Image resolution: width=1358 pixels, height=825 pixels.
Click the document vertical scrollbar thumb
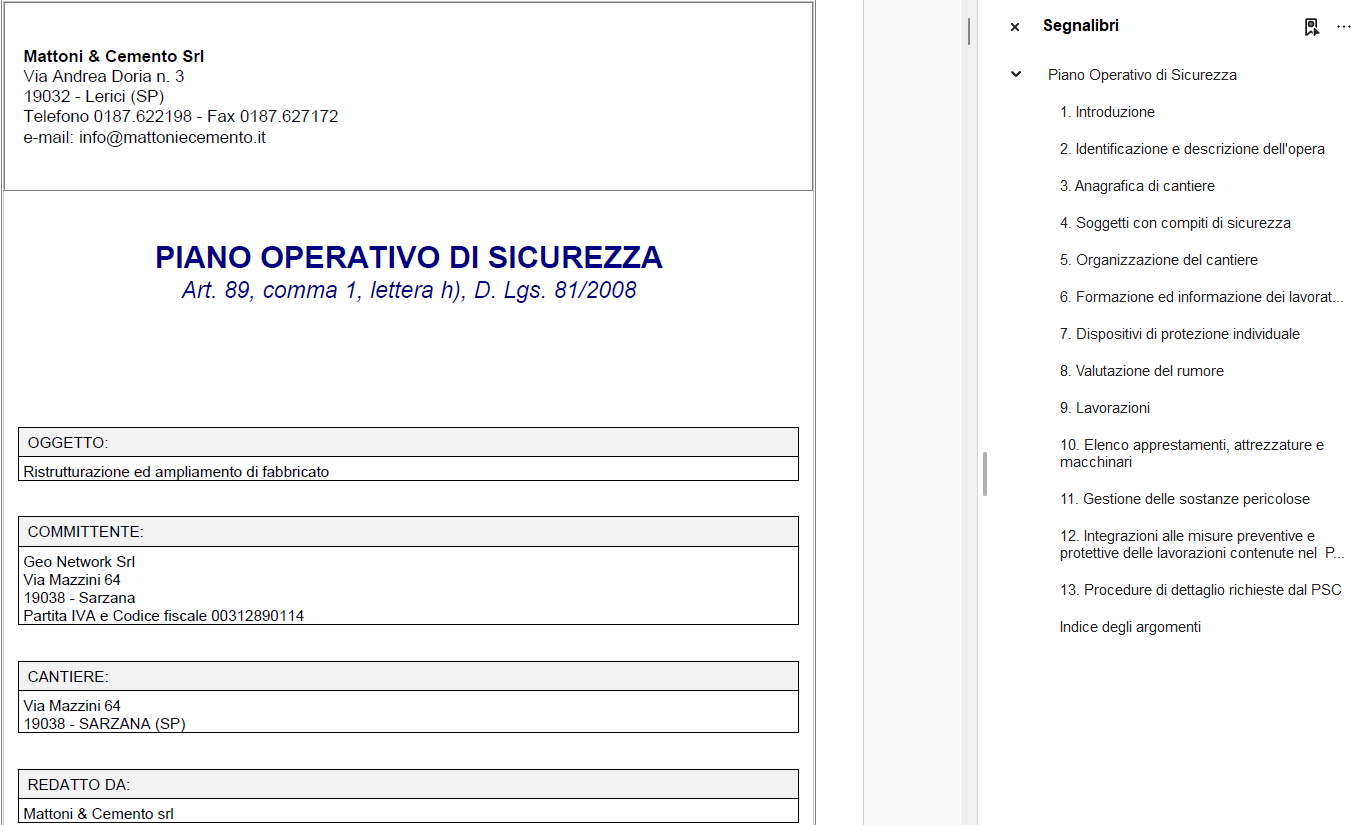coord(968,30)
